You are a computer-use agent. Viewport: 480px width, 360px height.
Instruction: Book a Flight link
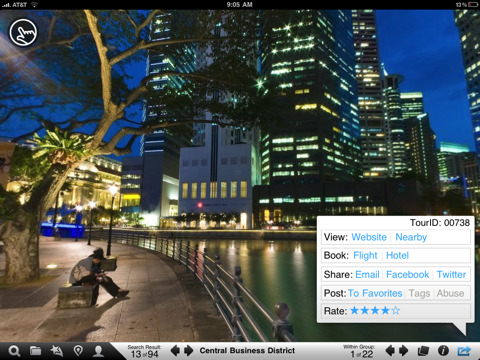(x=365, y=256)
